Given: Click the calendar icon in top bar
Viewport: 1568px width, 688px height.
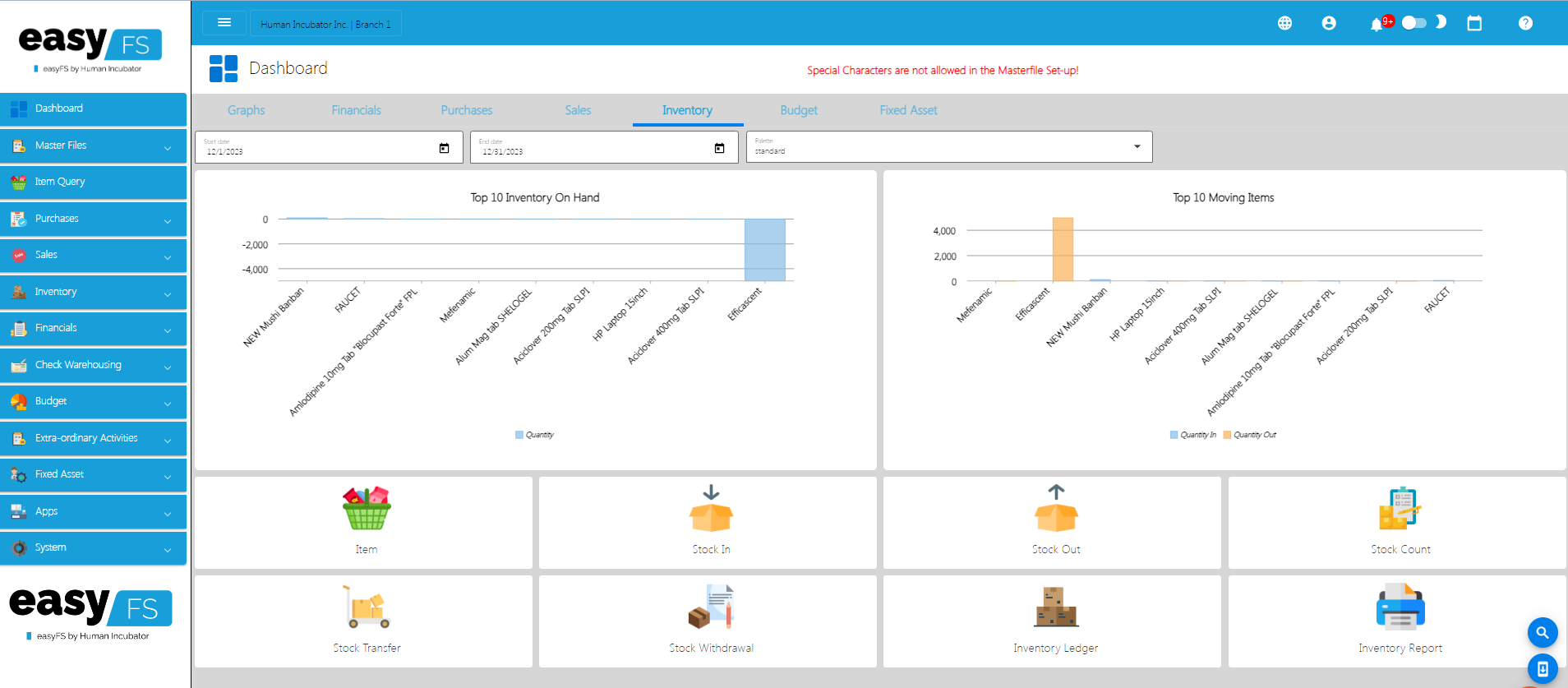Looking at the screenshot, I should point(1474,24).
